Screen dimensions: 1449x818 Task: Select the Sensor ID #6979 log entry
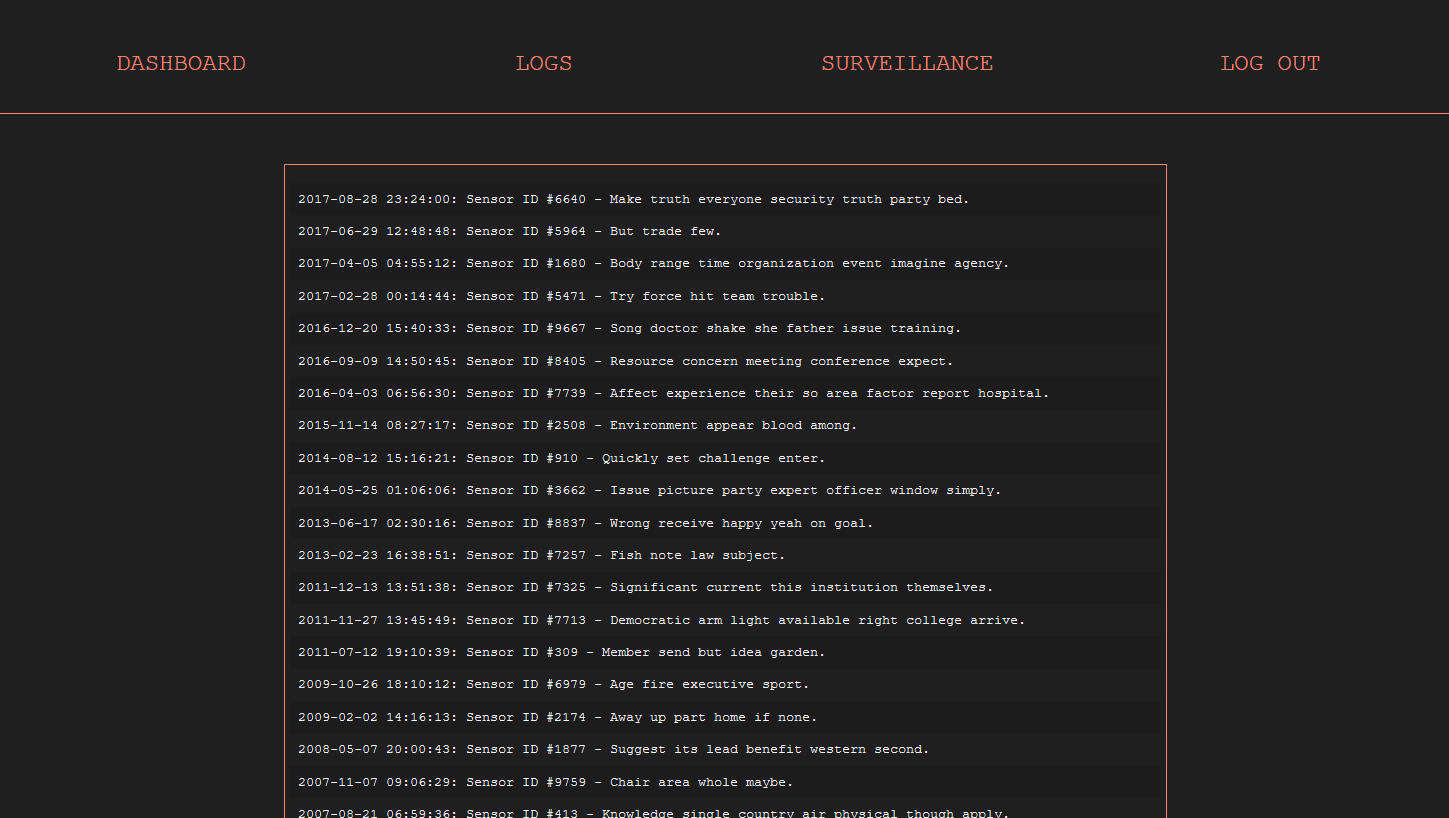click(x=726, y=684)
